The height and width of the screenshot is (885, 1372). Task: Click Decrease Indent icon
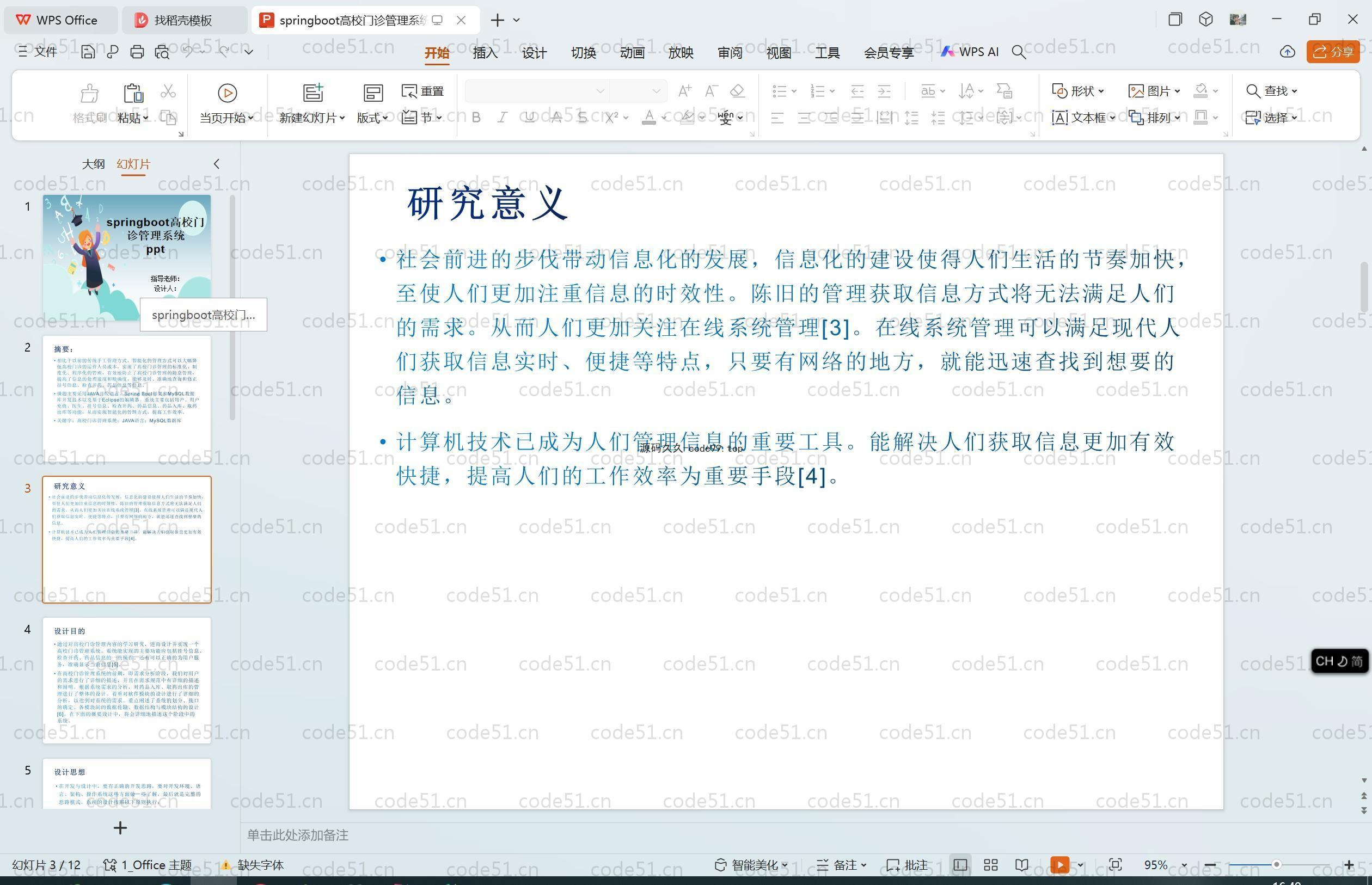pyautogui.click(x=857, y=91)
